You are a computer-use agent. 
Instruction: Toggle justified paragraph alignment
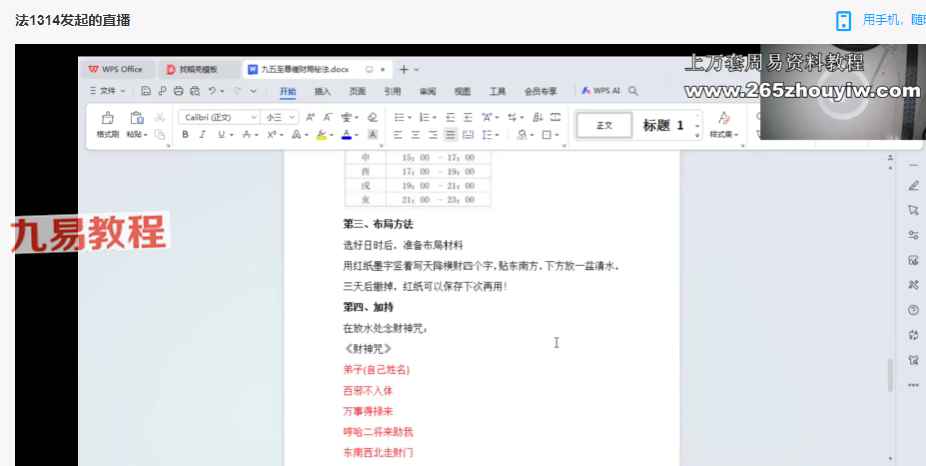tap(451, 134)
